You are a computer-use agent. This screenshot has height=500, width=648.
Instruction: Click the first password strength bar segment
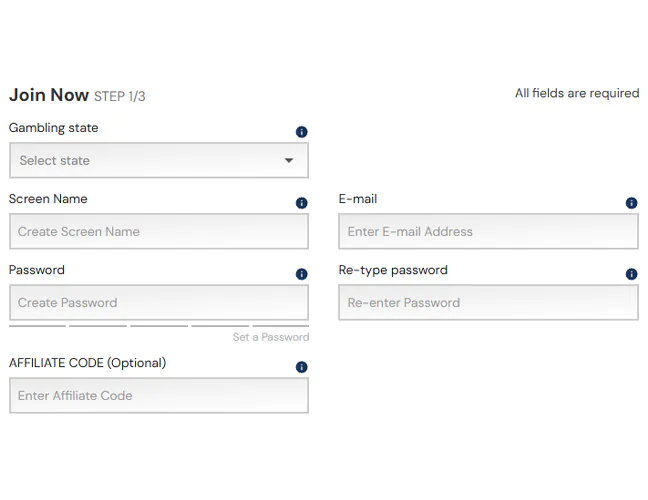[x=37, y=325]
